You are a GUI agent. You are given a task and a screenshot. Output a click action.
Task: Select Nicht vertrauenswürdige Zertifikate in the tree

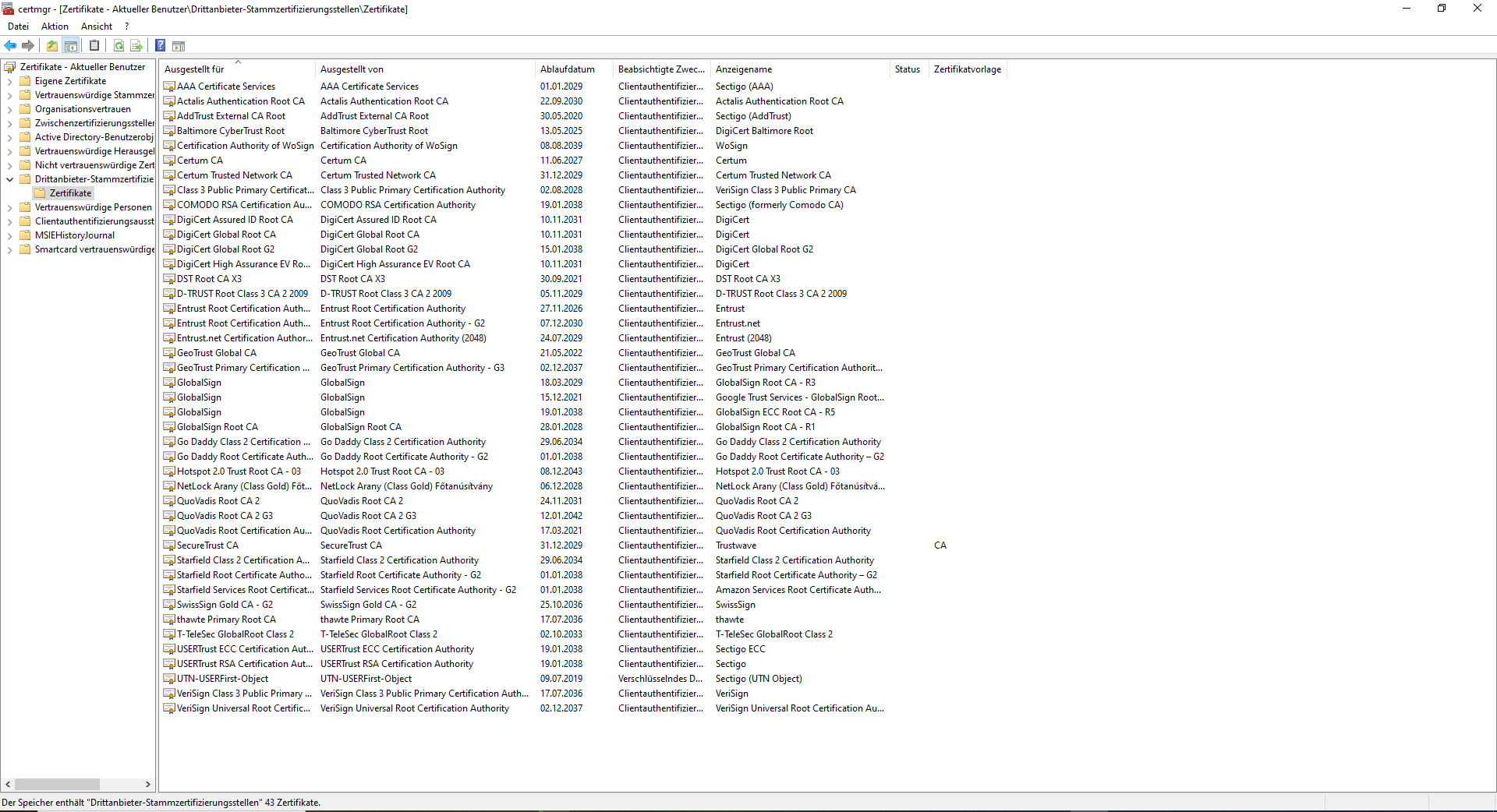pyautogui.click(x=94, y=165)
